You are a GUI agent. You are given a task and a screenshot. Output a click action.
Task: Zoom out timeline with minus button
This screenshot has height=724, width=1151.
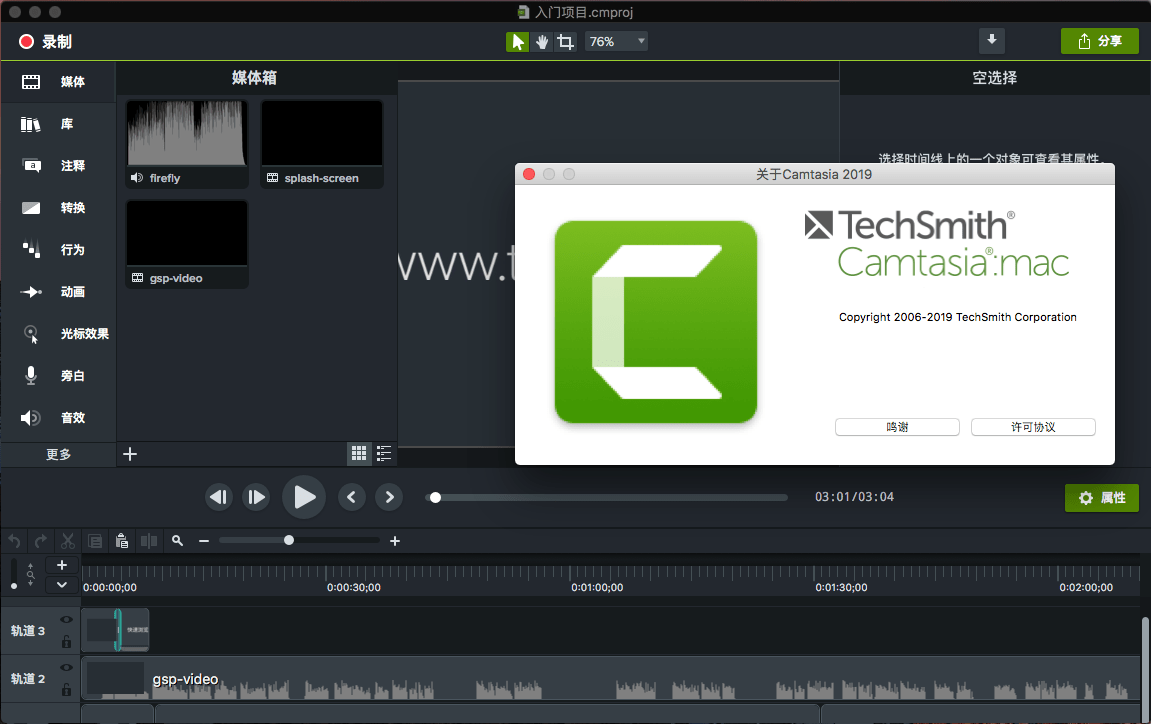(x=204, y=541)
